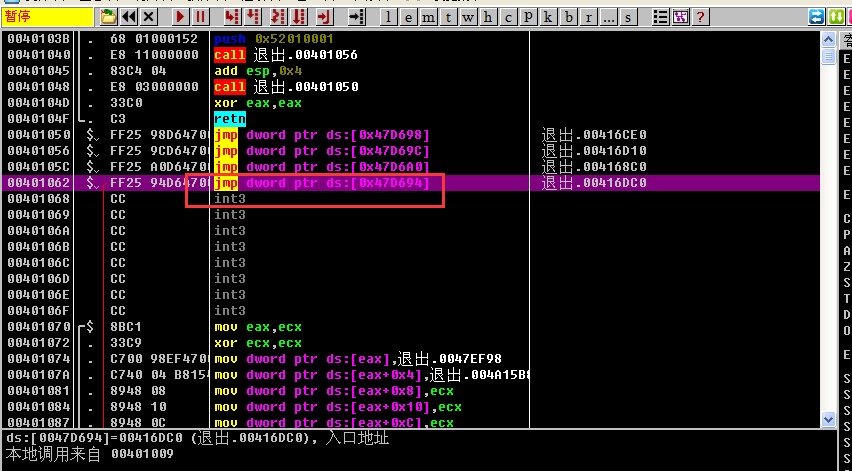This screenshot has width=852, height=471.
Task: Select 'xor eax,eax' instruction
Action: point(258,103)
